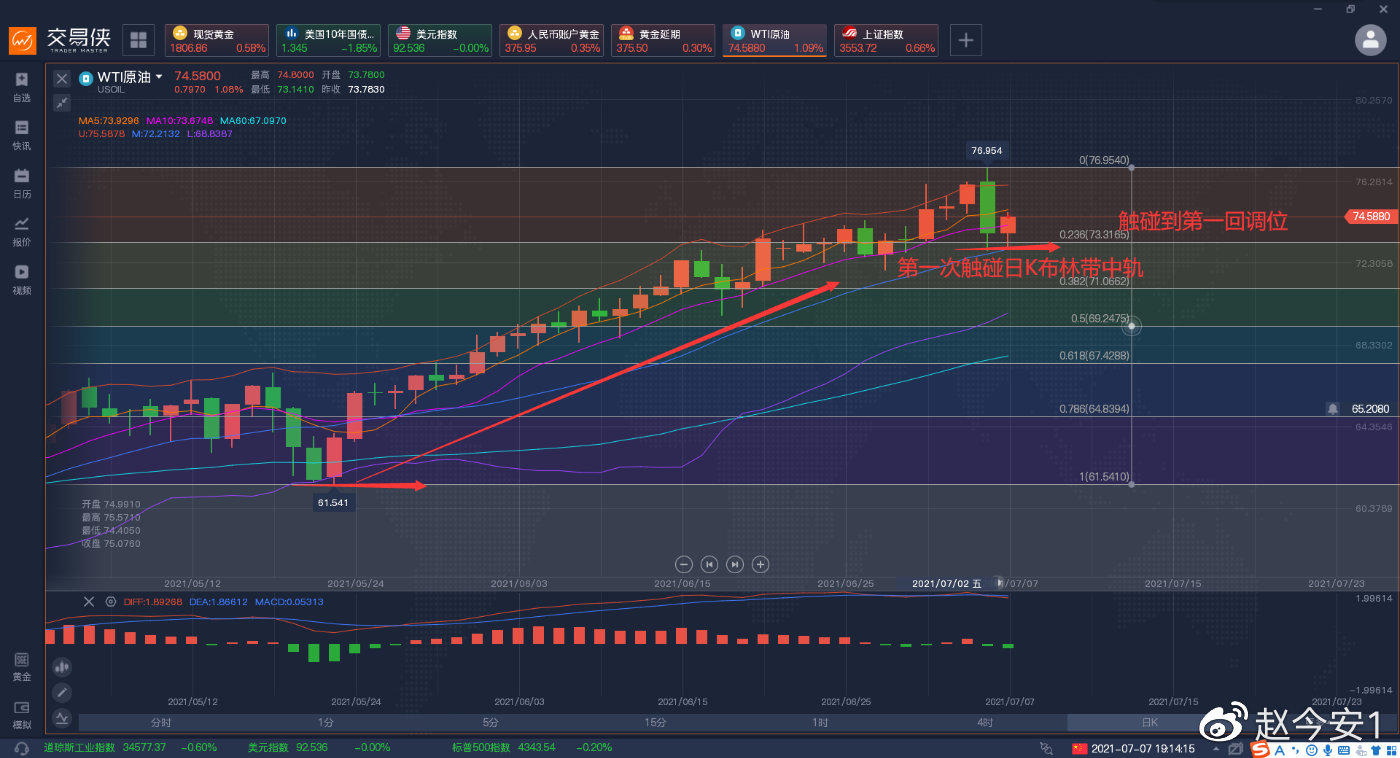Screen dimensions: 1400x758
Task: Open MACD indicator settings gear
Action: (x=110, y=602)
